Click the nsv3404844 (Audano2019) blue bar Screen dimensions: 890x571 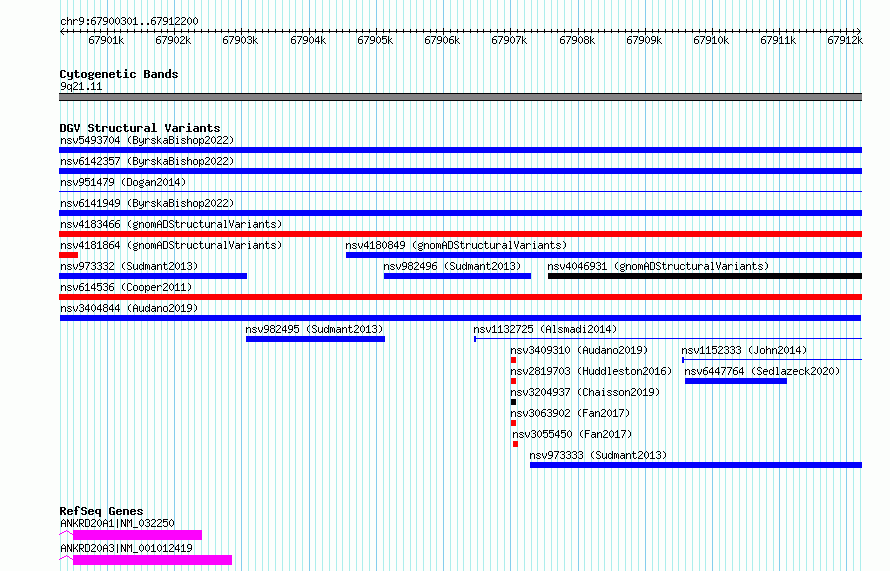pyautogui.click(x=460, y=318)
